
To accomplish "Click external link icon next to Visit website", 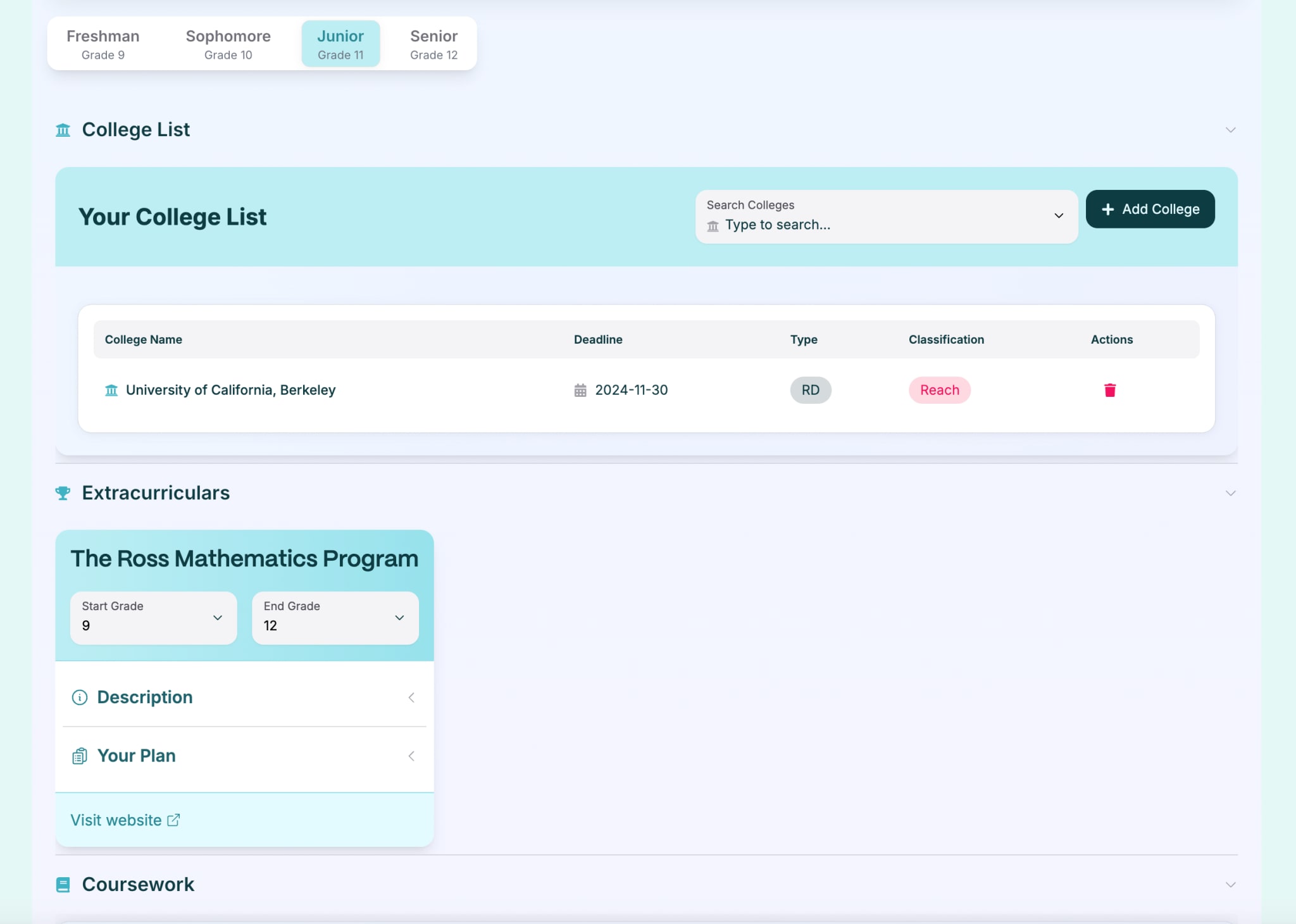I will [x=173, y=820].
